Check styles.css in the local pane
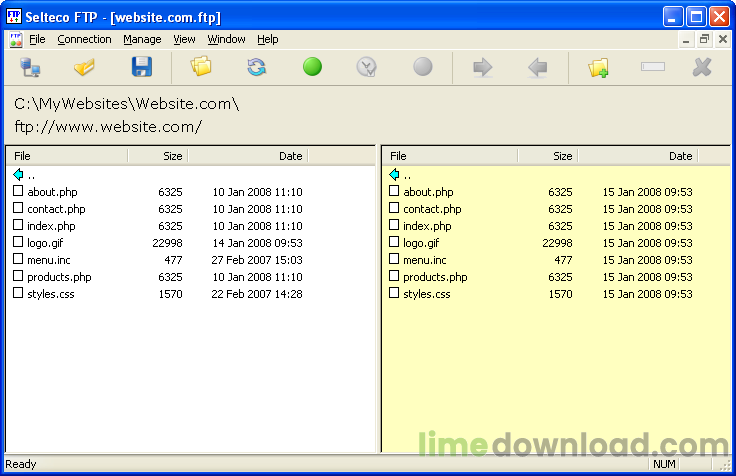 (18, 293)
